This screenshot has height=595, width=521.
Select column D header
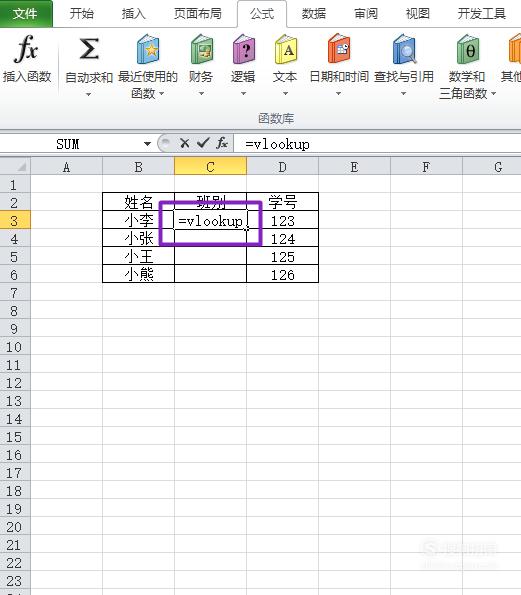[283, 167]
